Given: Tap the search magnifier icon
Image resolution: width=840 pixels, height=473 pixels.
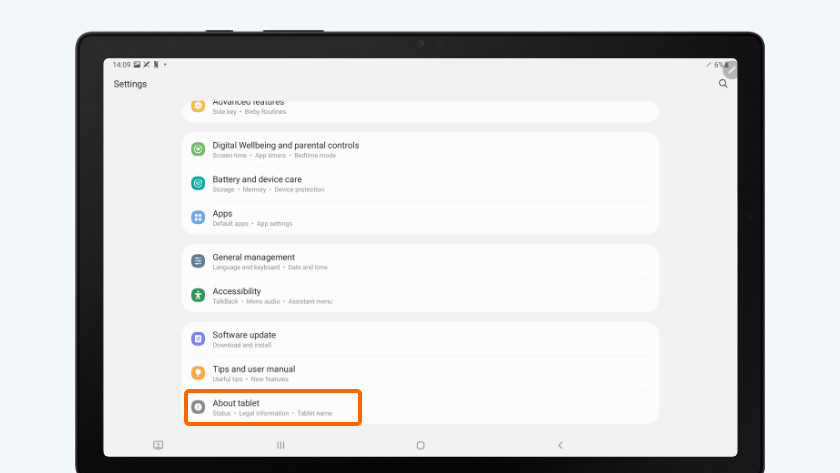Looking at the screenshot, I should click(x=723, y=84).
